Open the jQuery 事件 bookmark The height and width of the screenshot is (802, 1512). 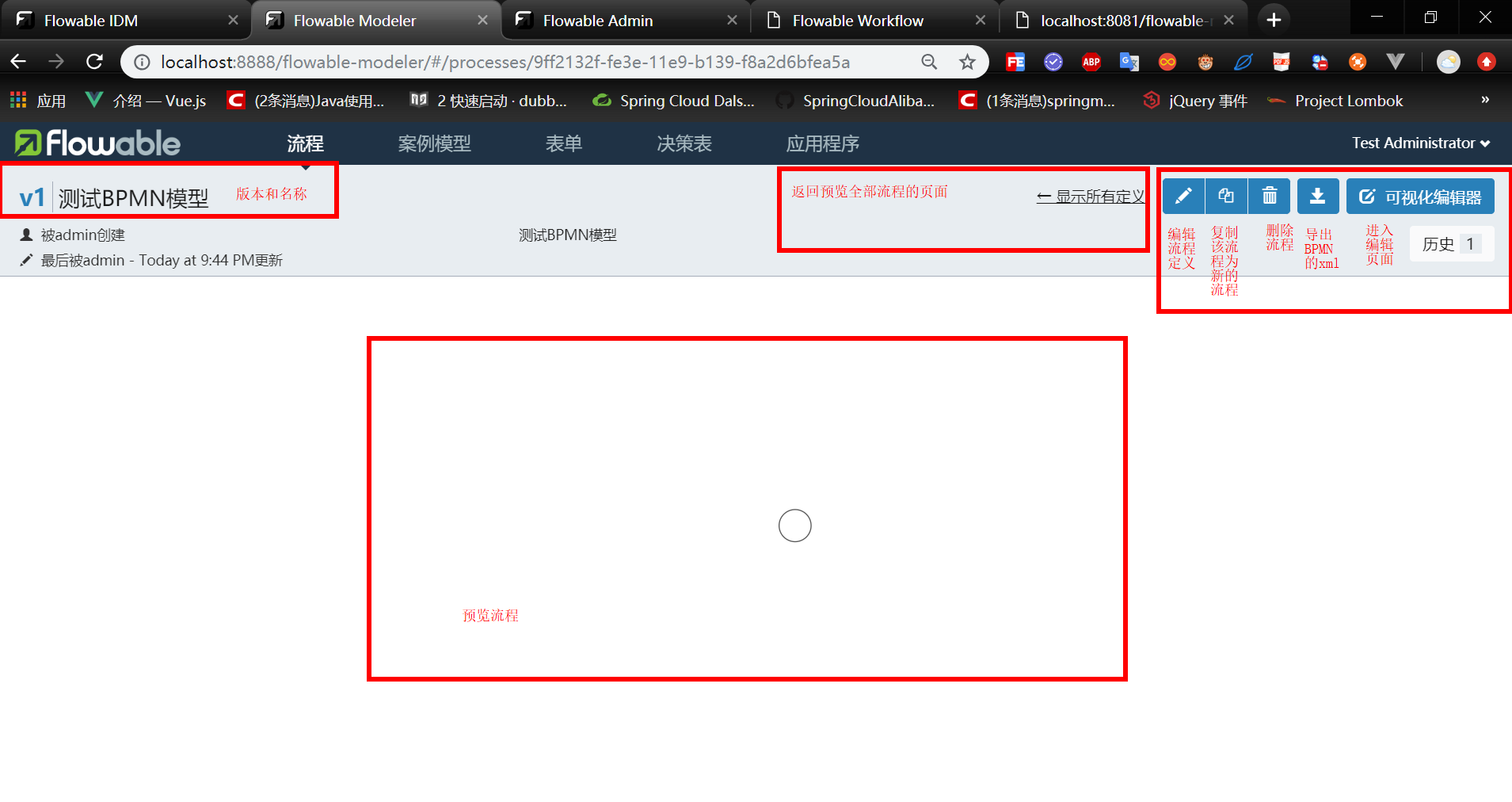(x=1195, y=101)
